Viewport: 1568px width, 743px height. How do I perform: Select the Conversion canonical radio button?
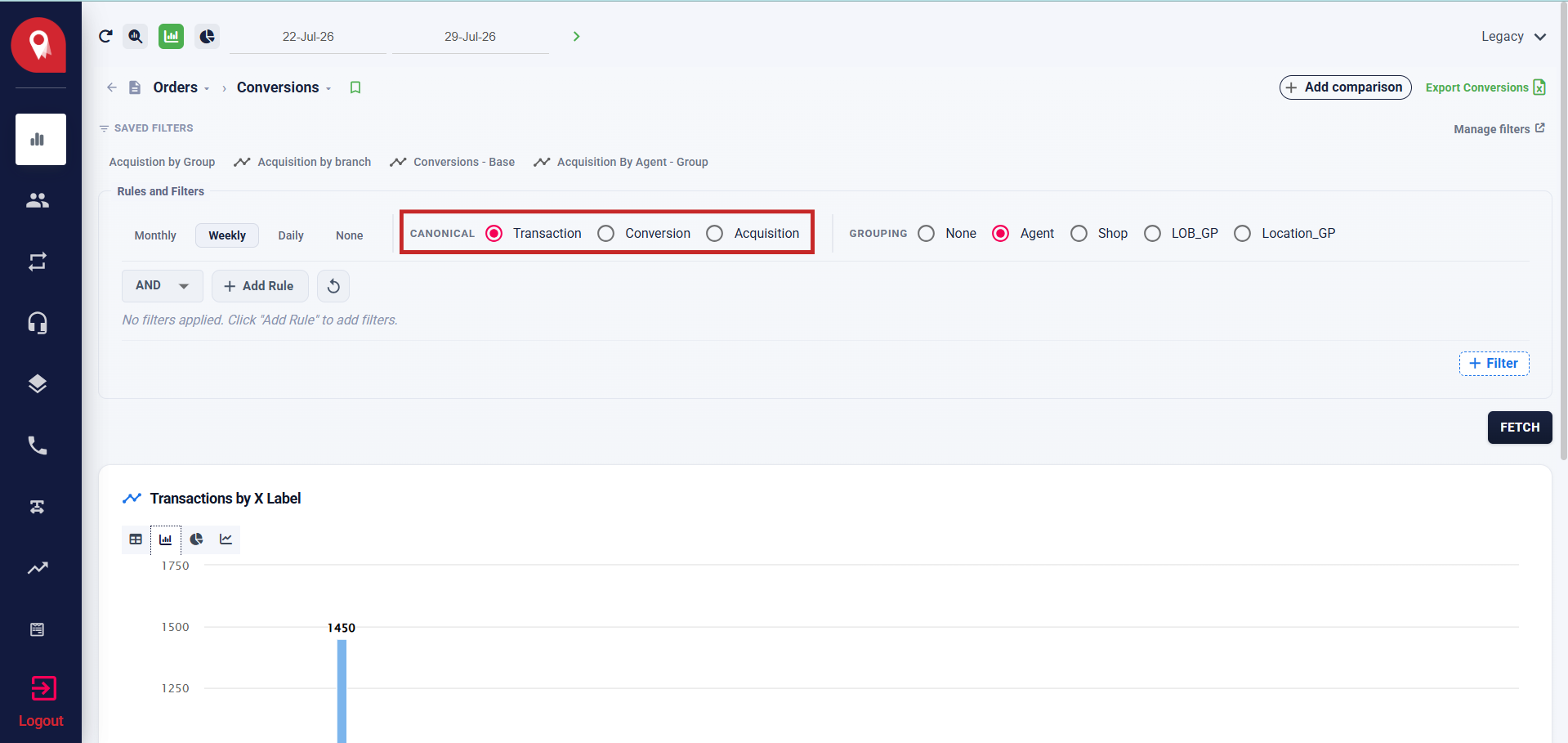pos(605,234)
